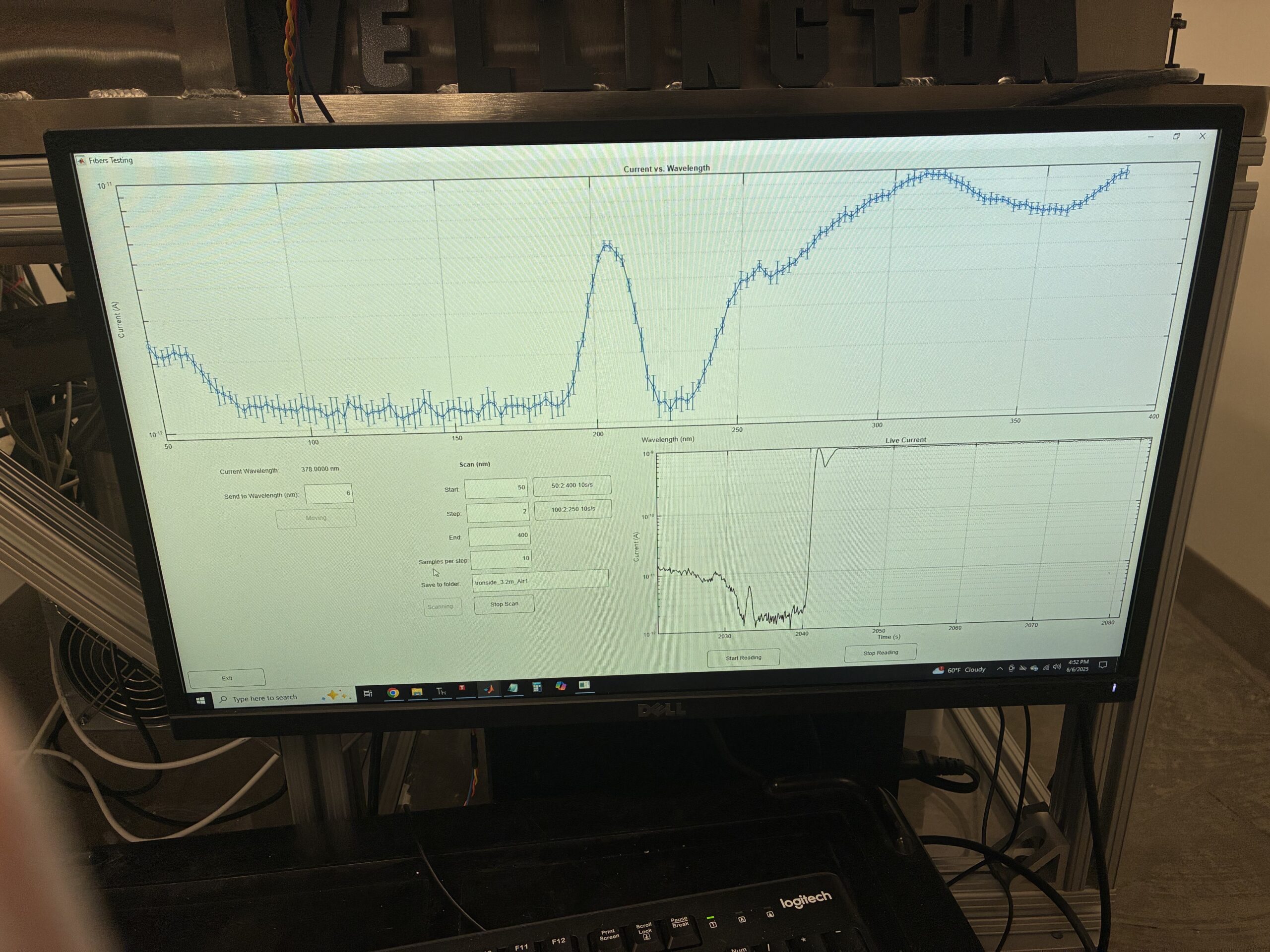Click the Exit button
1270x952 pixels.
227,678
